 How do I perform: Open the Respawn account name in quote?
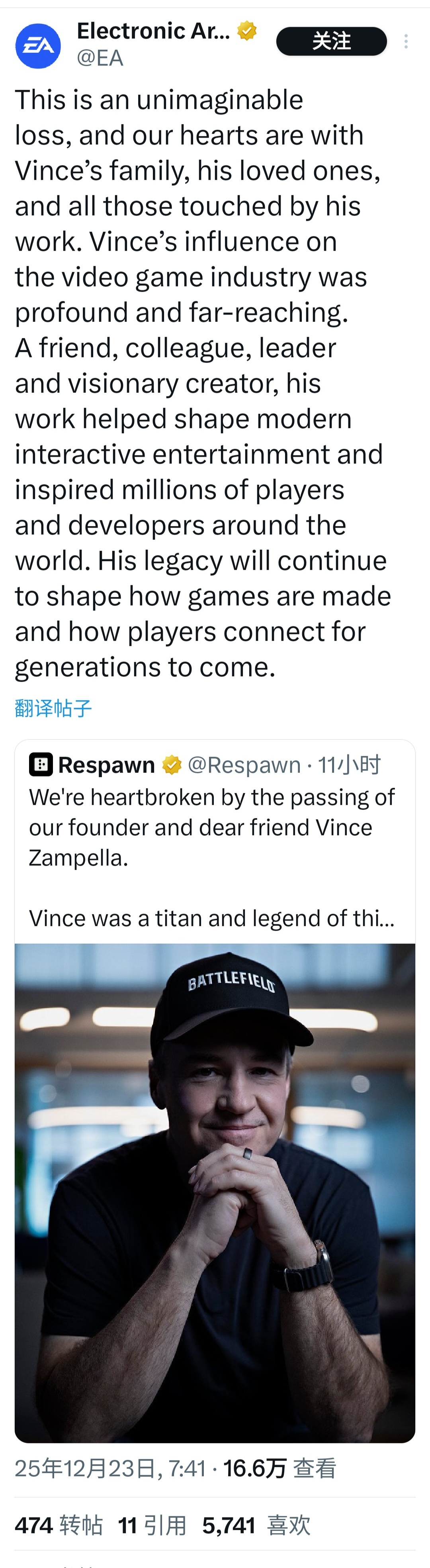coord(106,765)
